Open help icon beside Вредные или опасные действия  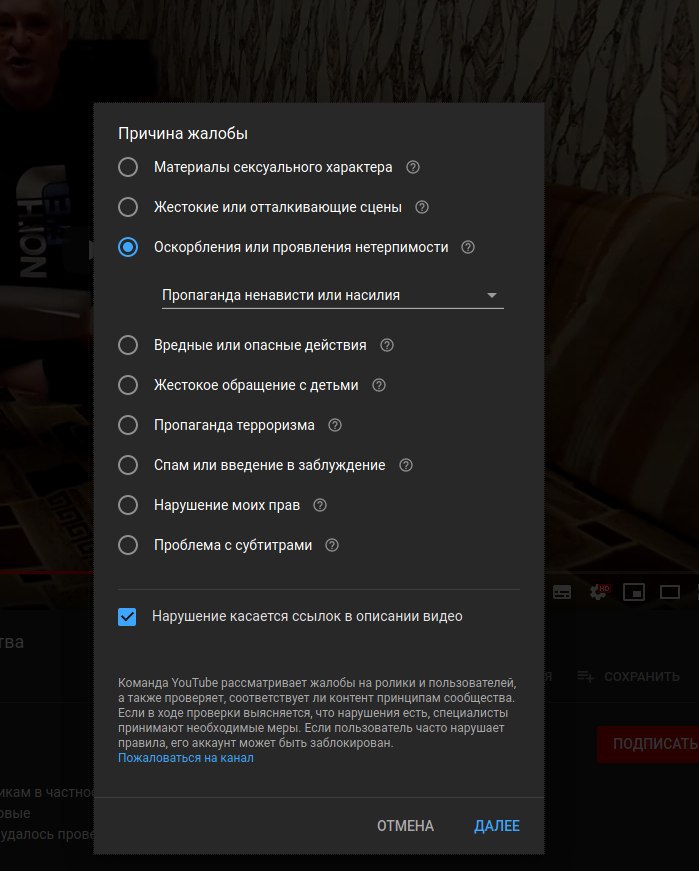tap(387, 345)
